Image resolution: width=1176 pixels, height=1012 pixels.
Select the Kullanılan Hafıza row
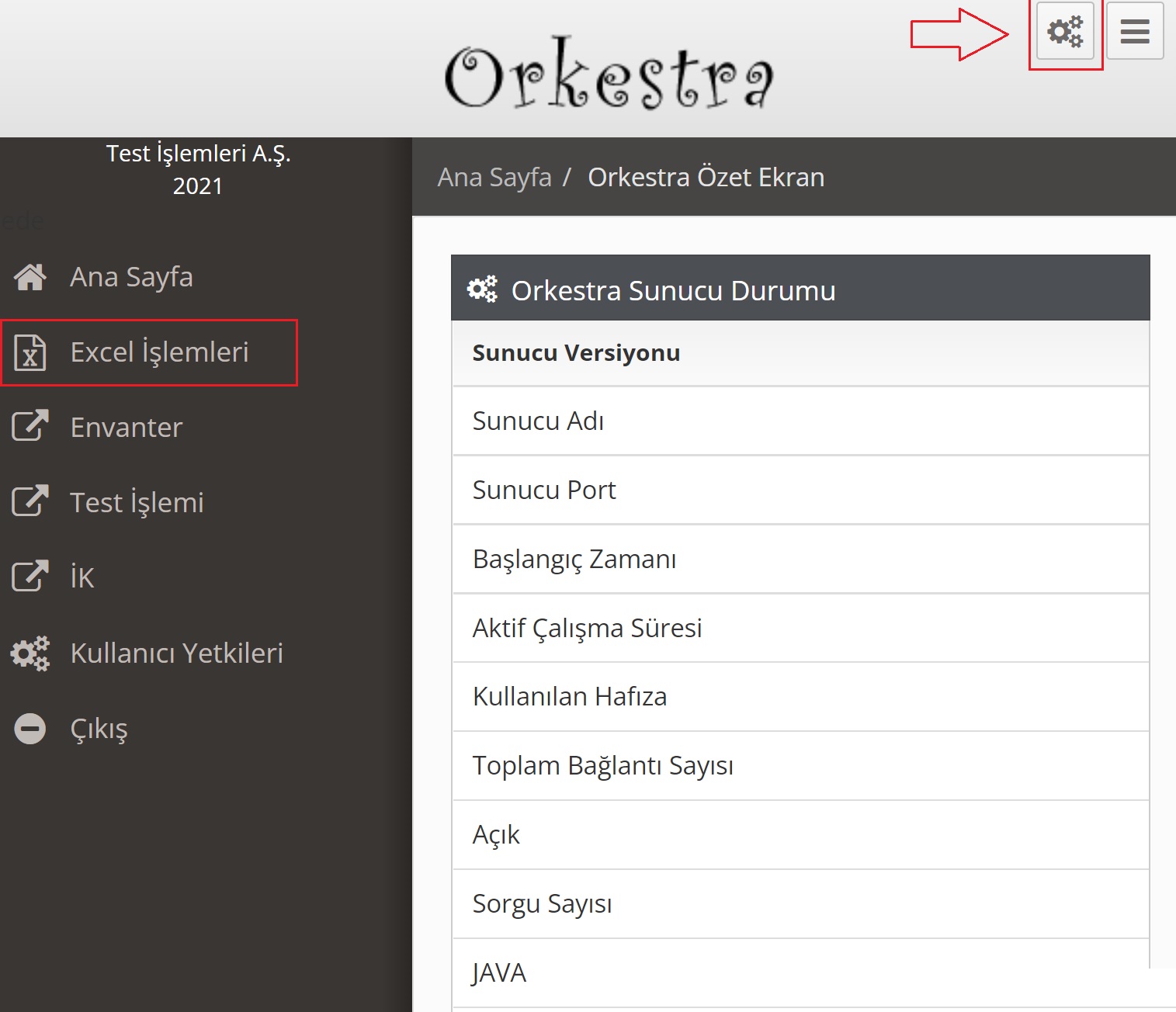pyautogui.click(x=800, y=696)
